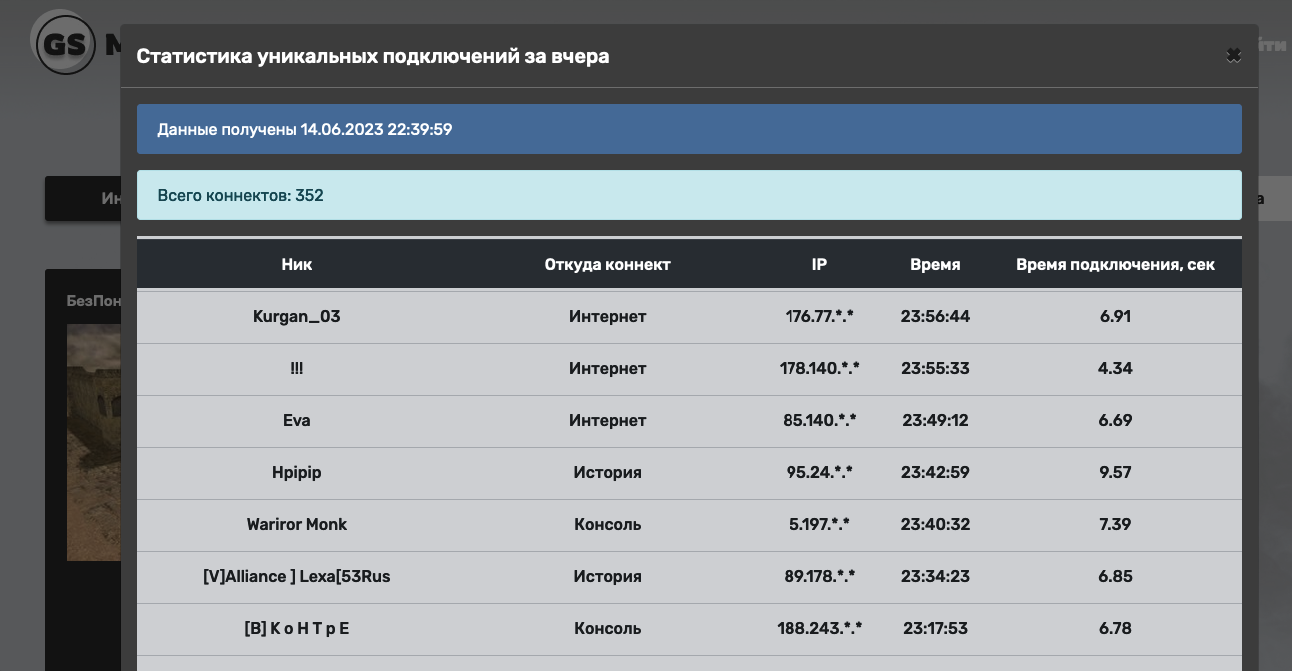1292x671 pixels.
Task: Click the GS logo icon
Action: (x=64, y=42)
